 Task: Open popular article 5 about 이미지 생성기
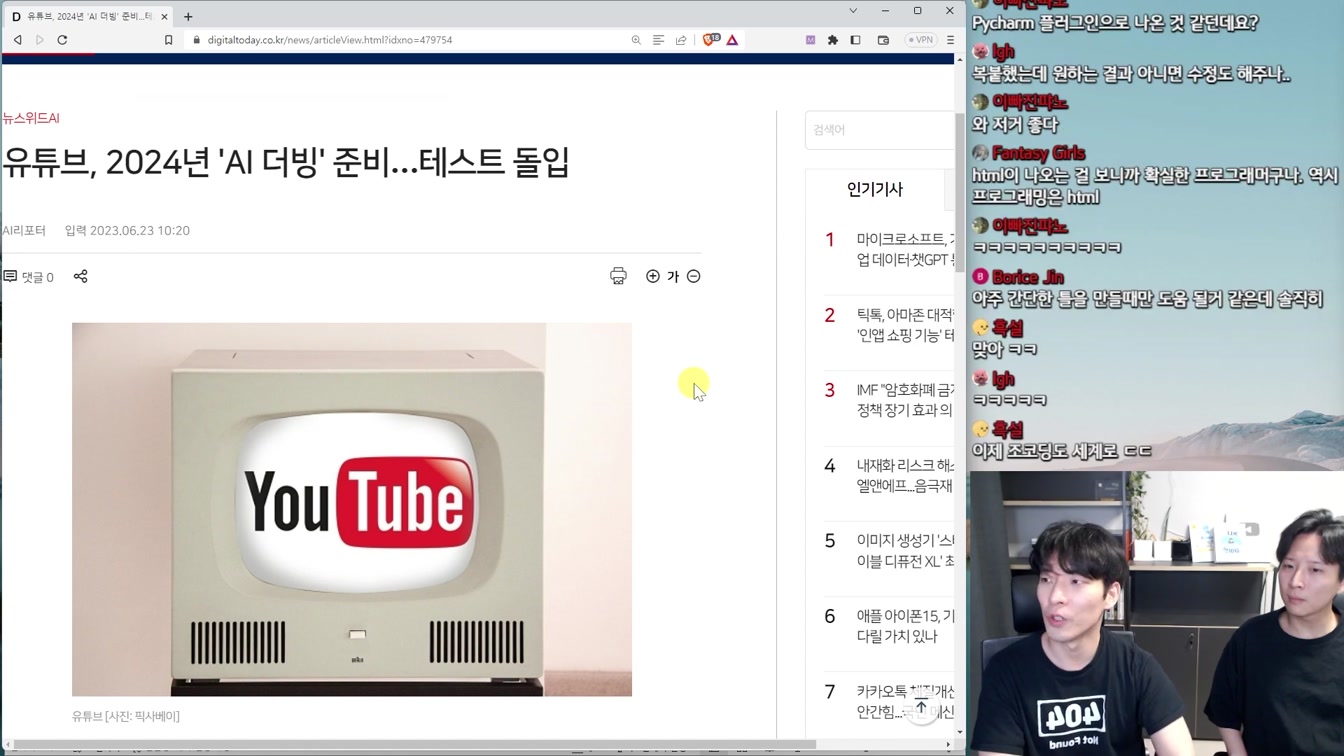[x=905, y=550]
